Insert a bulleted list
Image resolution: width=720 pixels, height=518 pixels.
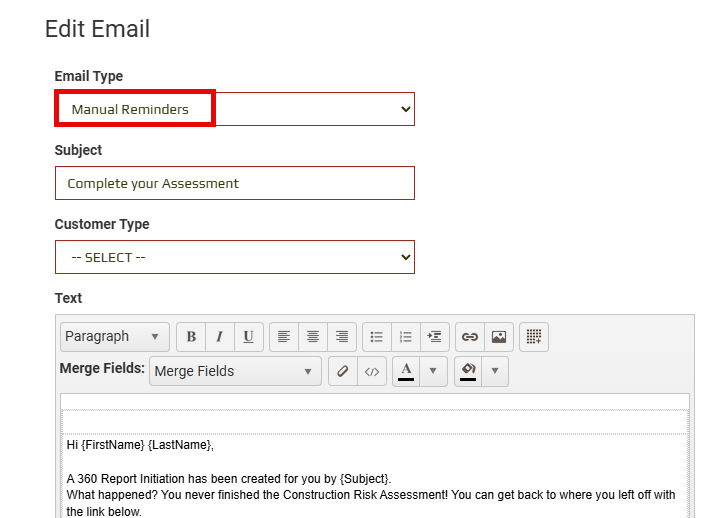click(376, 337)
